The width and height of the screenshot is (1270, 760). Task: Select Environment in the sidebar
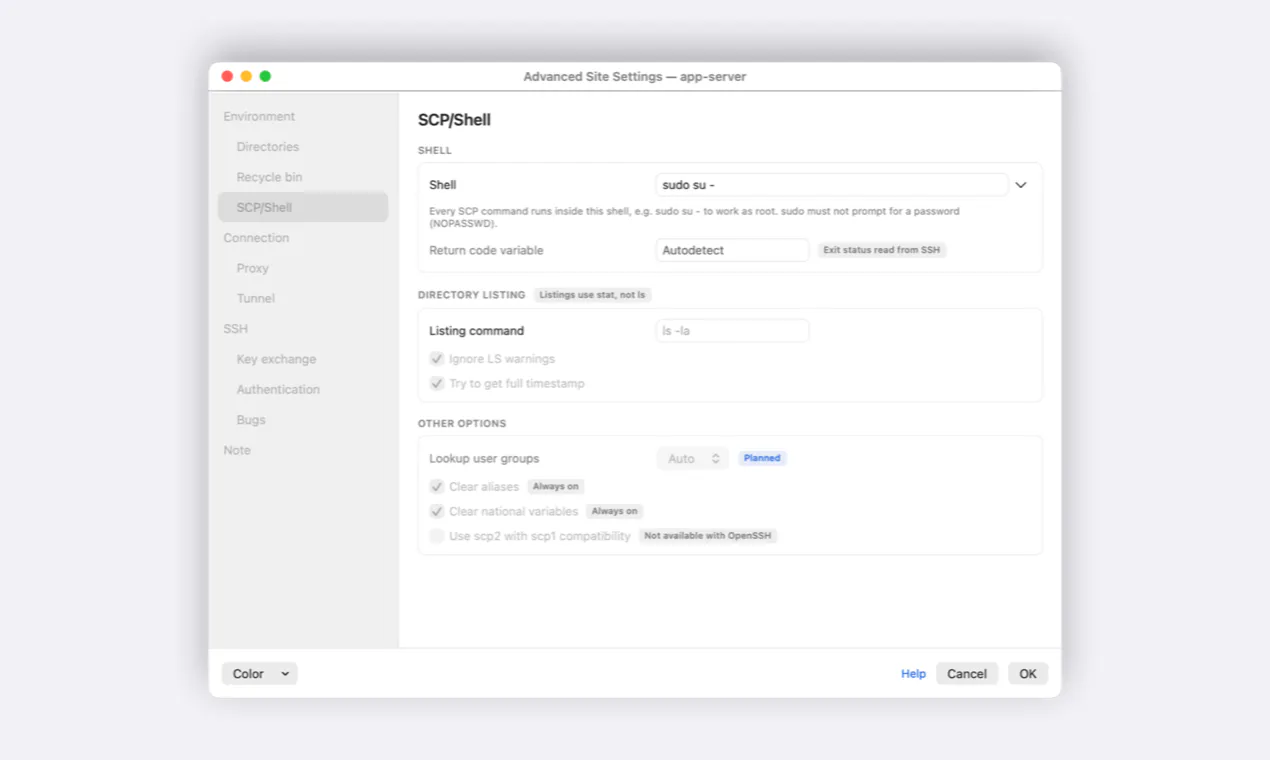click(259, 117)
